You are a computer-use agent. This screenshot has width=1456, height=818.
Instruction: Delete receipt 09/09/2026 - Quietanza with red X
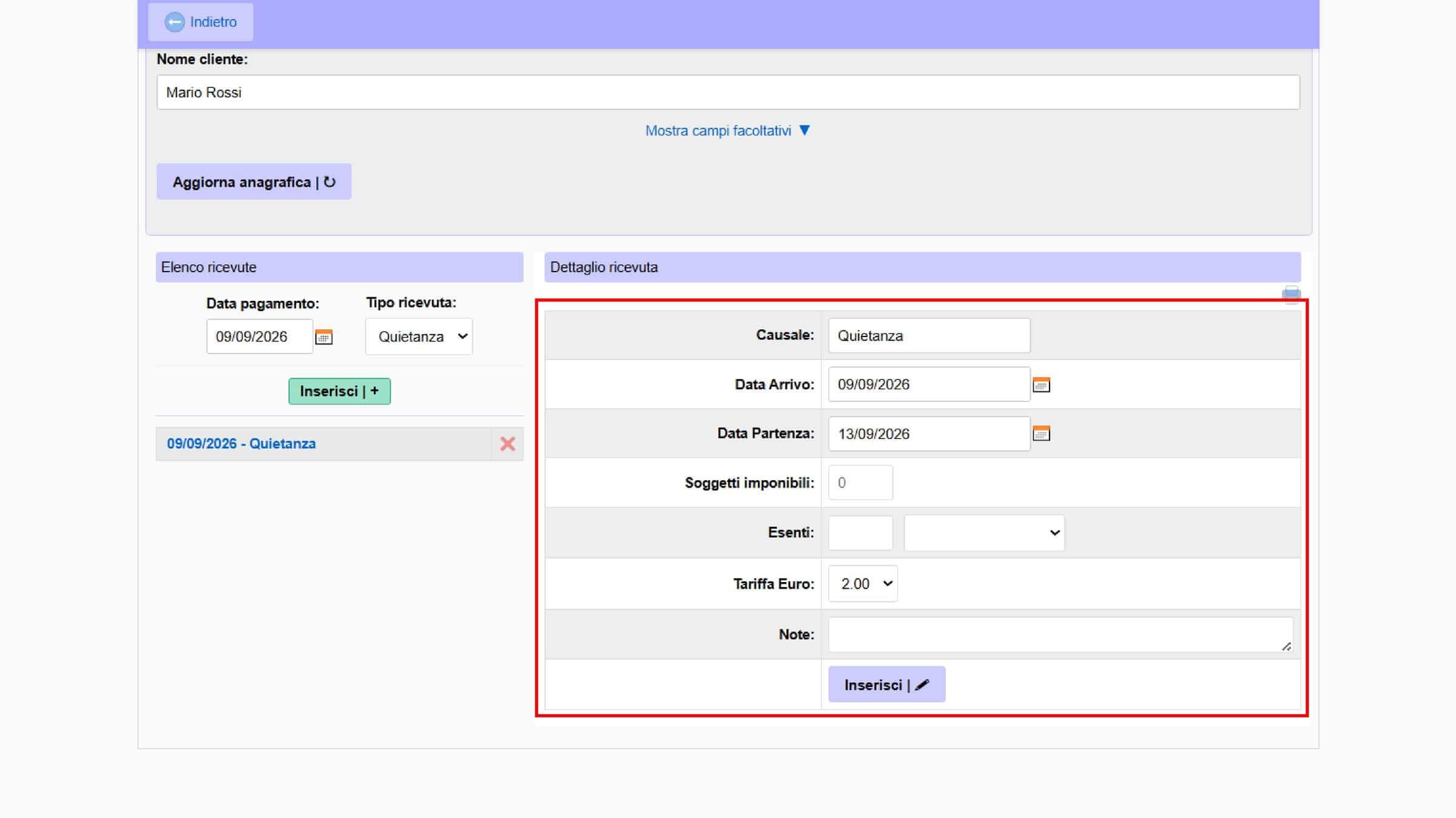[508, 444]
